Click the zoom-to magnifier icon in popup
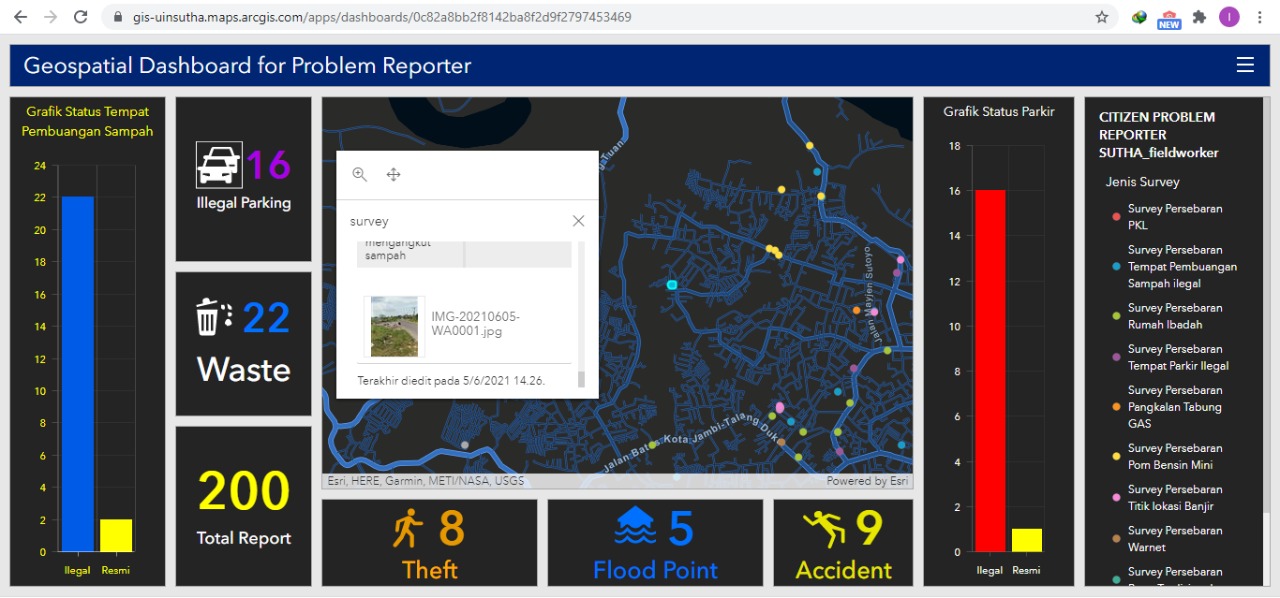This screenshot has width=1280, height=598. pos(360,174)
